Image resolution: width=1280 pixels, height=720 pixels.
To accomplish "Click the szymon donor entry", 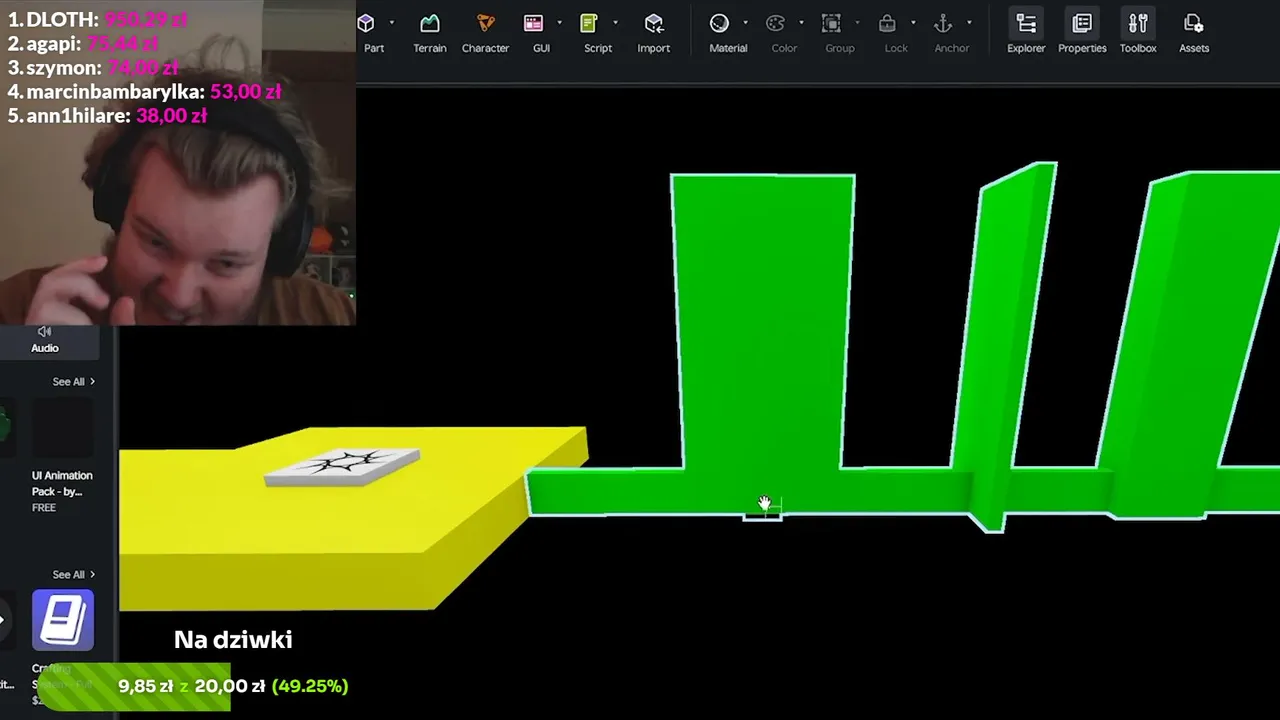I will point(93,67).
